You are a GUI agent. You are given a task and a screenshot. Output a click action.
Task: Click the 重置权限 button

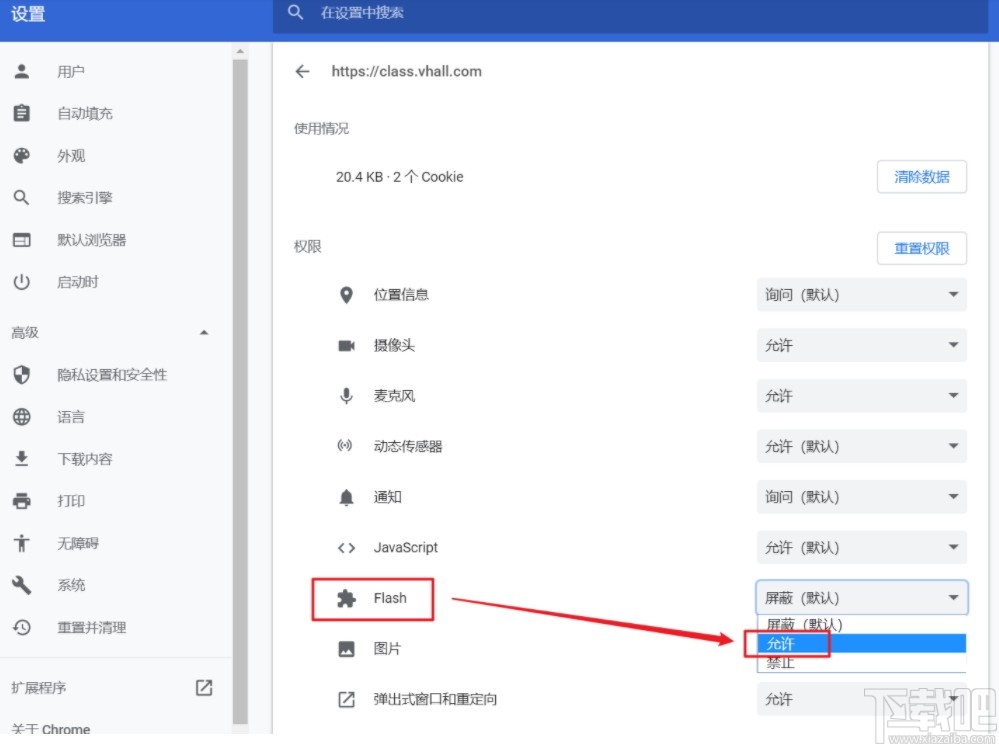click(921, 248)
